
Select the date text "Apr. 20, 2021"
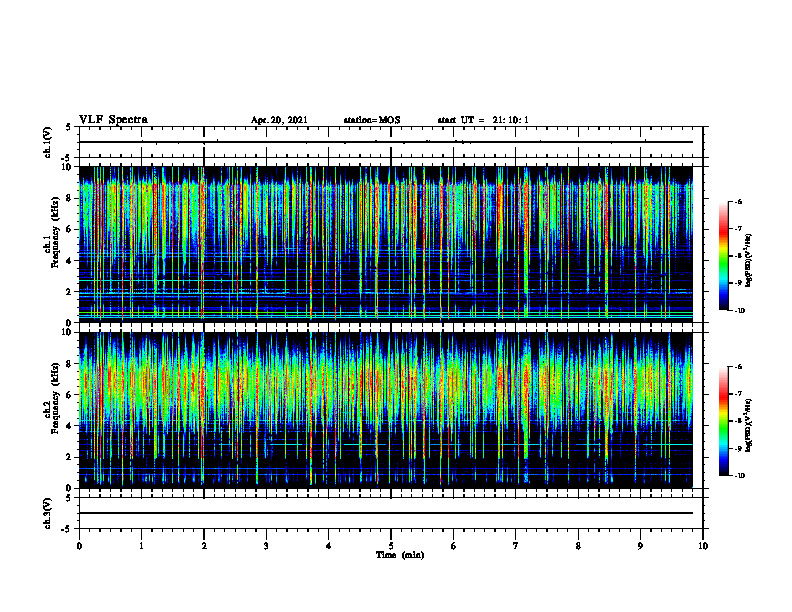(x=279, y=120)
